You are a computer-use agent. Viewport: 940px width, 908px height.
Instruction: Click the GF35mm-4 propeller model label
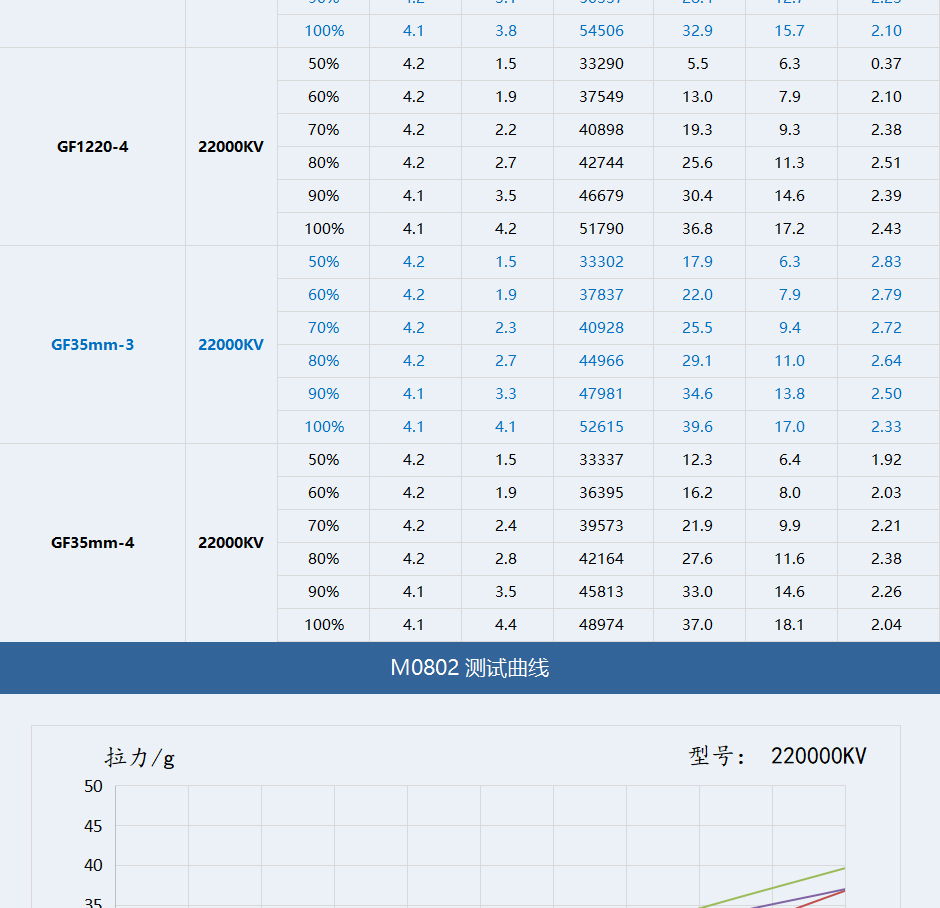92,542
